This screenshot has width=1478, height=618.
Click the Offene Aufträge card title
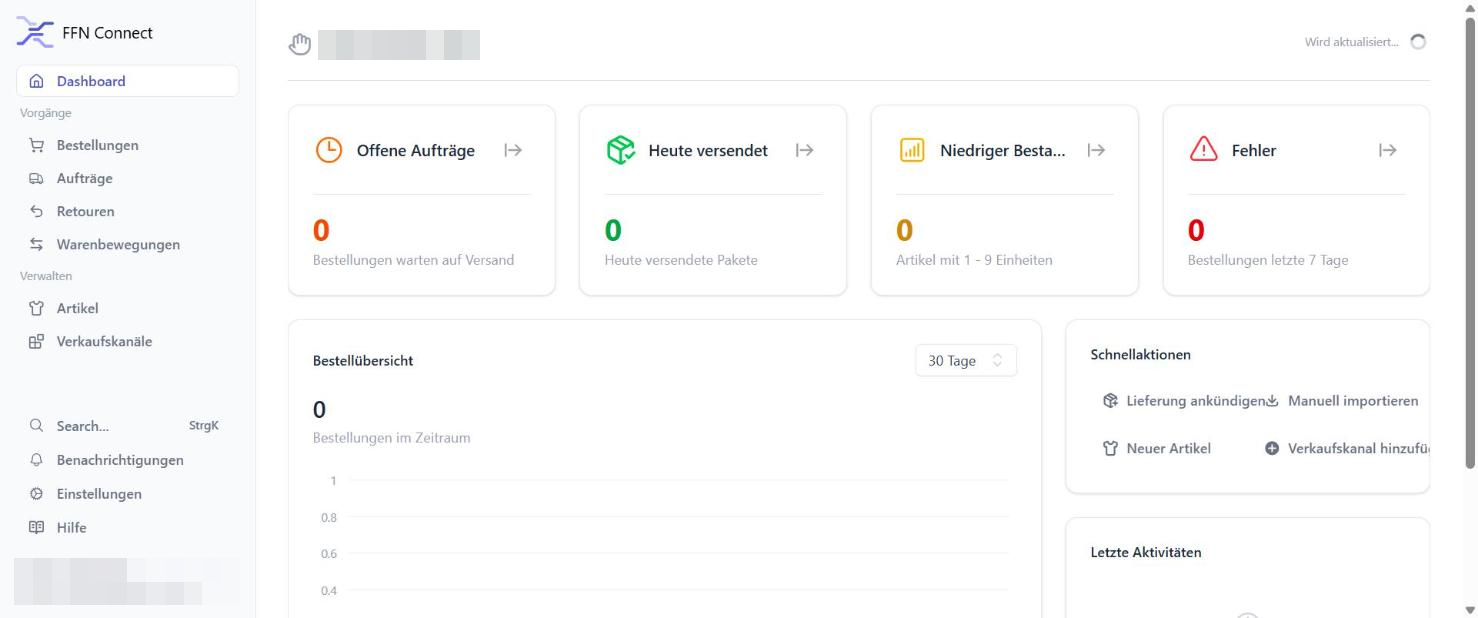click(416, 151)
